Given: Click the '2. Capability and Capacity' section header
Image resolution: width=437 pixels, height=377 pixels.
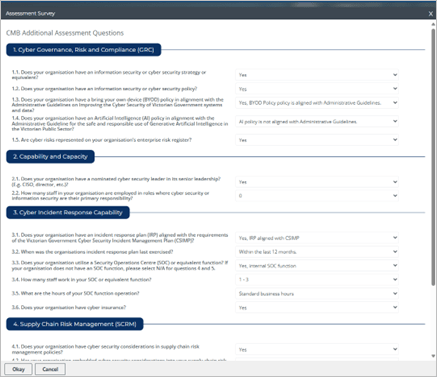Looking at the screenshot, I should [50, 157].
